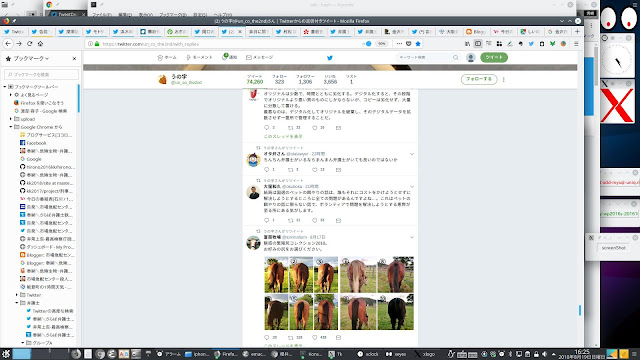
Task: Expand the よく見るページ folder
Action: pos(11,95)
